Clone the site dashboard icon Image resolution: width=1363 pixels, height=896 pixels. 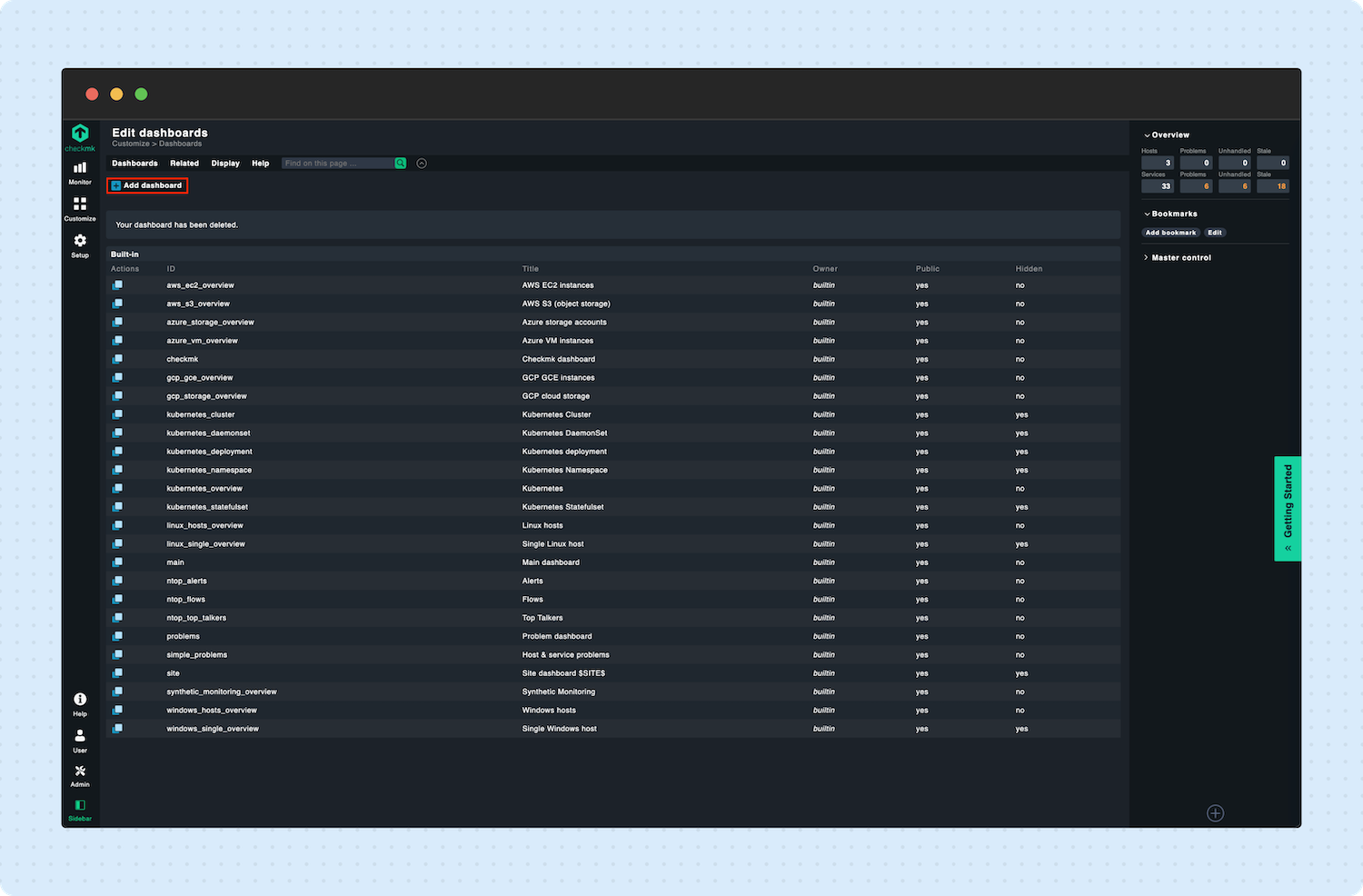[x=117, y=673]
